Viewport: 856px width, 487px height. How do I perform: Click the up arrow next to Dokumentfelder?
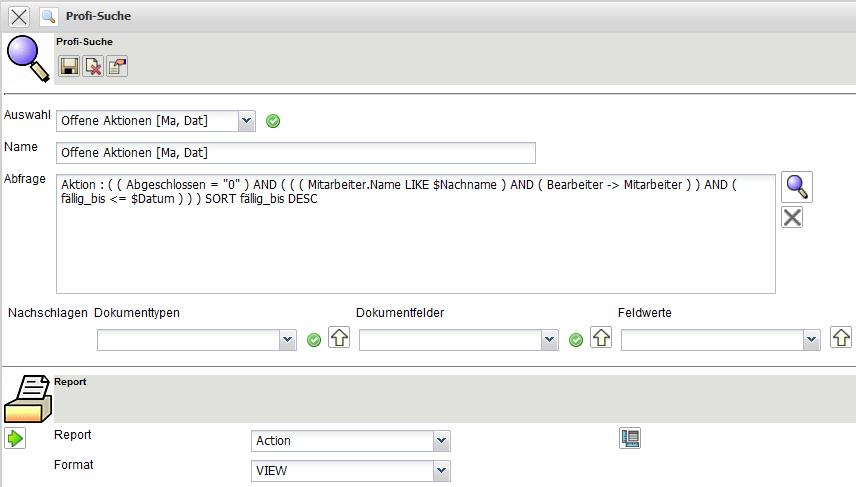click(x=601, y=338)
